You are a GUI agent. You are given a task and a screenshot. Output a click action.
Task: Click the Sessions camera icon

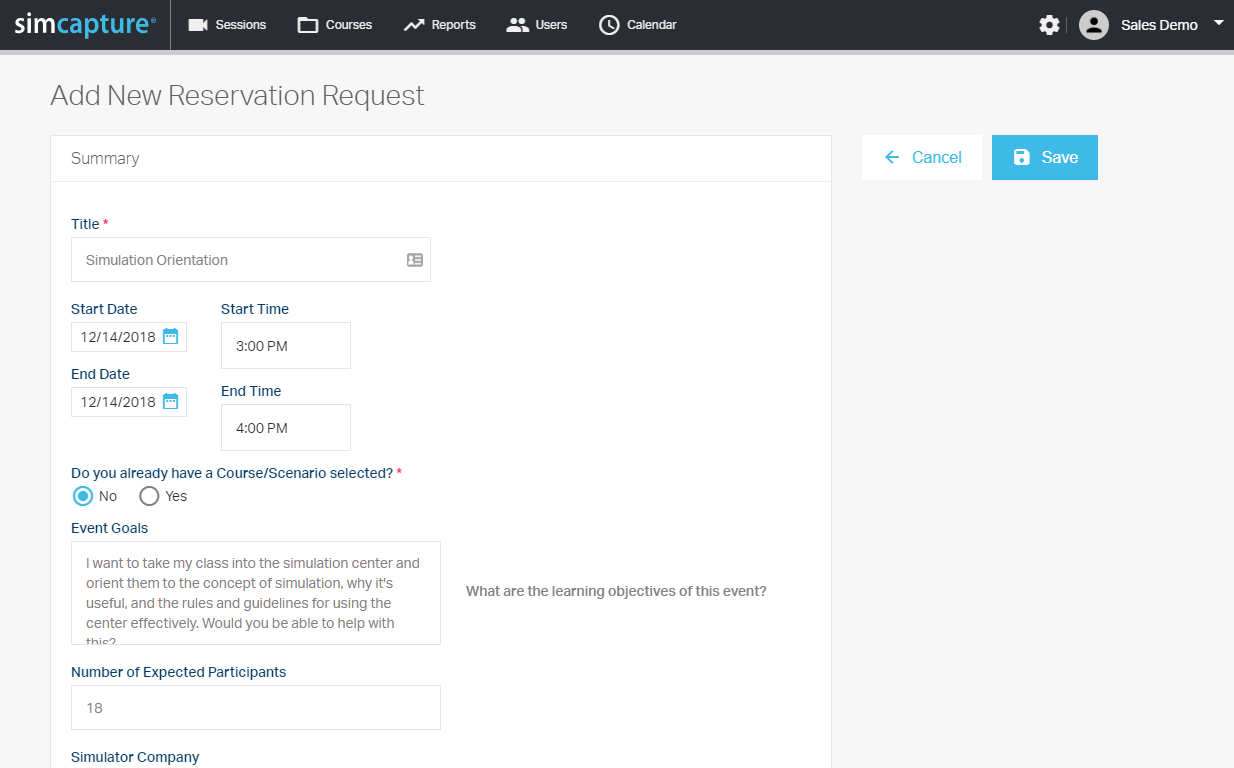click(x=198, y=25)
